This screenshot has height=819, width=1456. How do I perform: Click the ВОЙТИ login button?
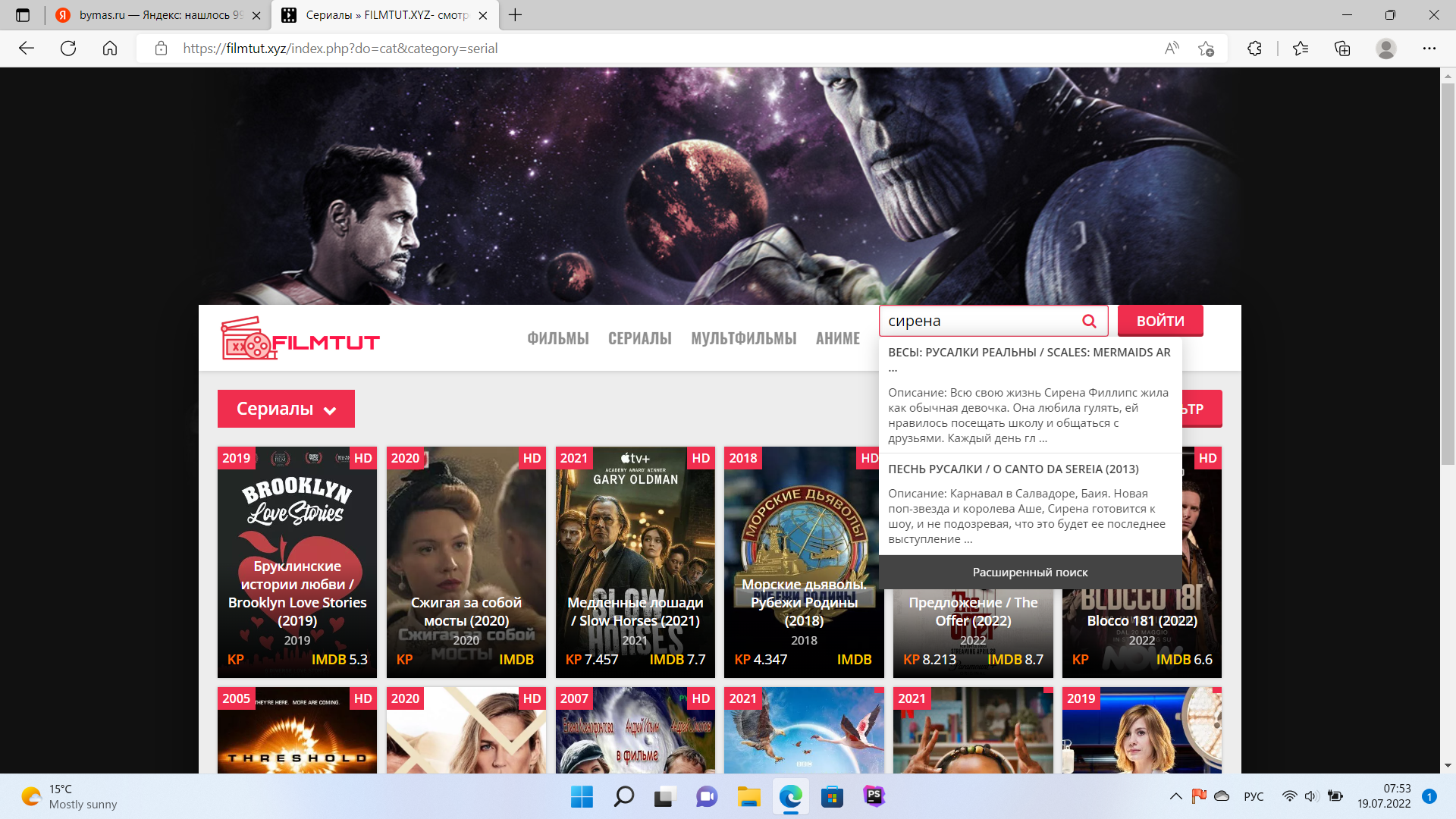(x=1159, y=321)
